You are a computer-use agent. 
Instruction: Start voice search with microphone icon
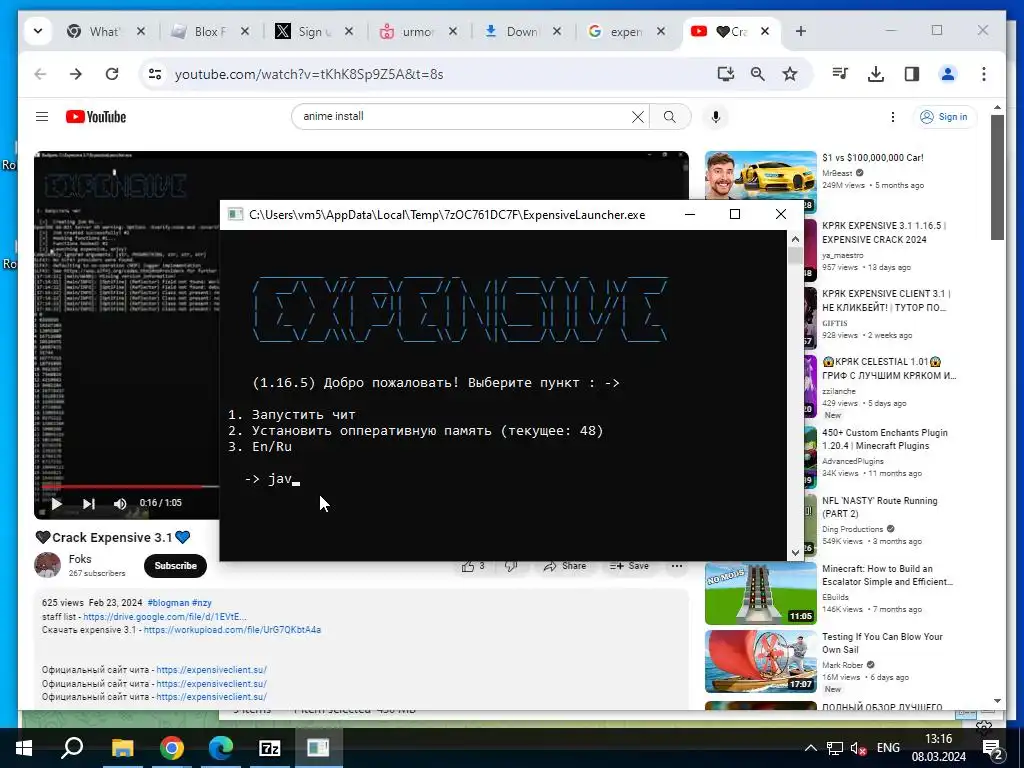(716, 117)
